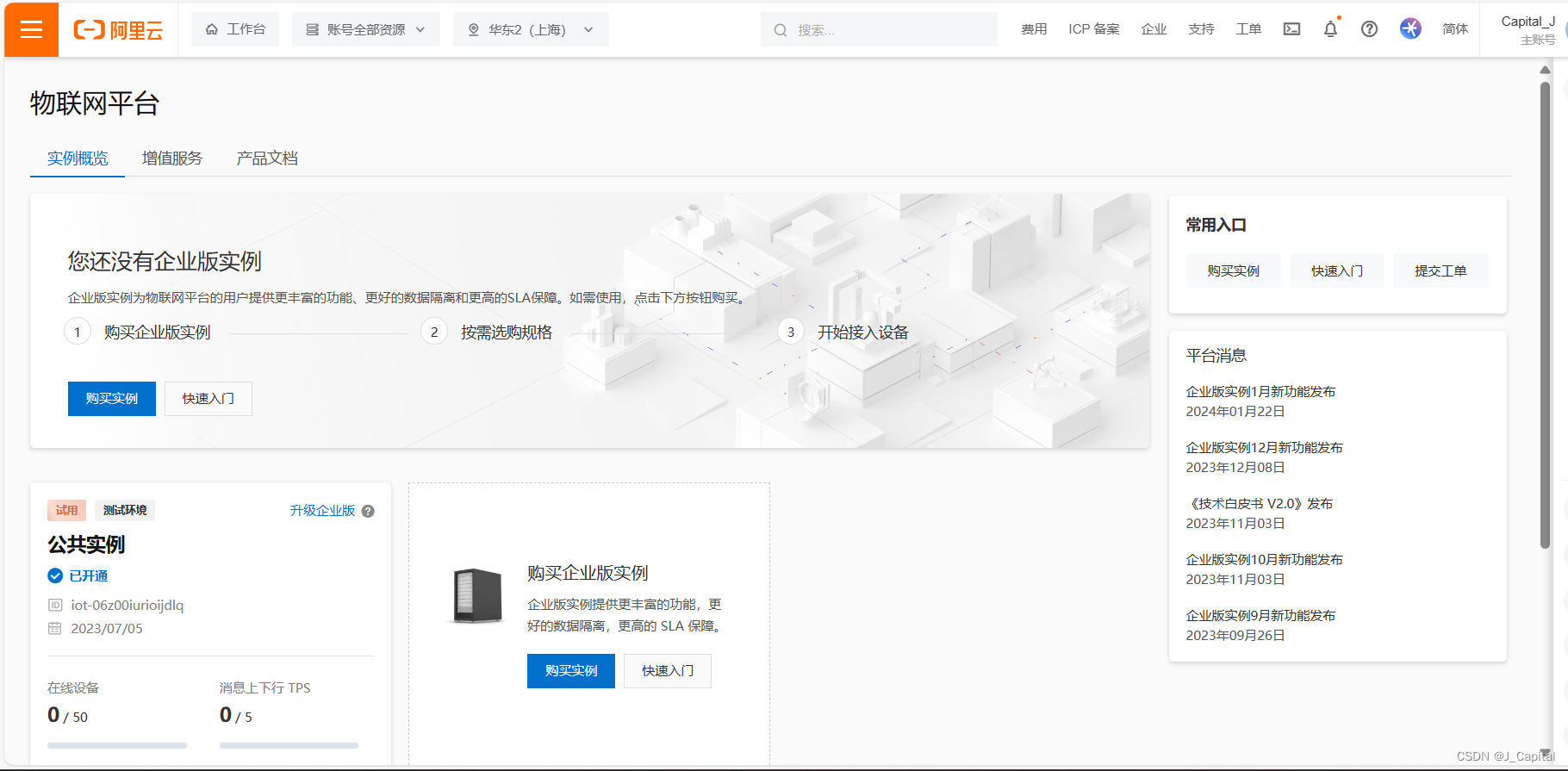
Task: Click the ID icon beside instance ID
Action: pyautogui.click(x=55, y=605)
